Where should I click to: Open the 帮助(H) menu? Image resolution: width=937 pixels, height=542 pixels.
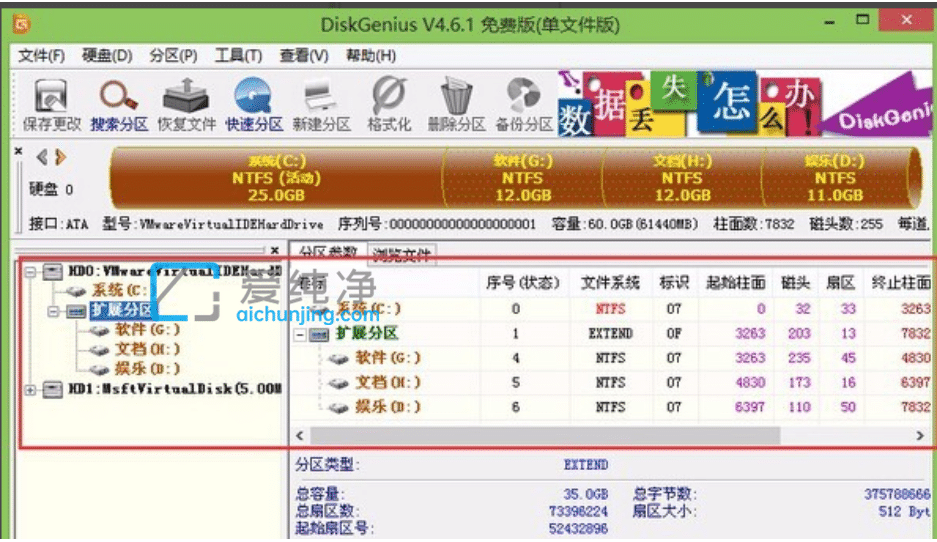click(370, 56)
